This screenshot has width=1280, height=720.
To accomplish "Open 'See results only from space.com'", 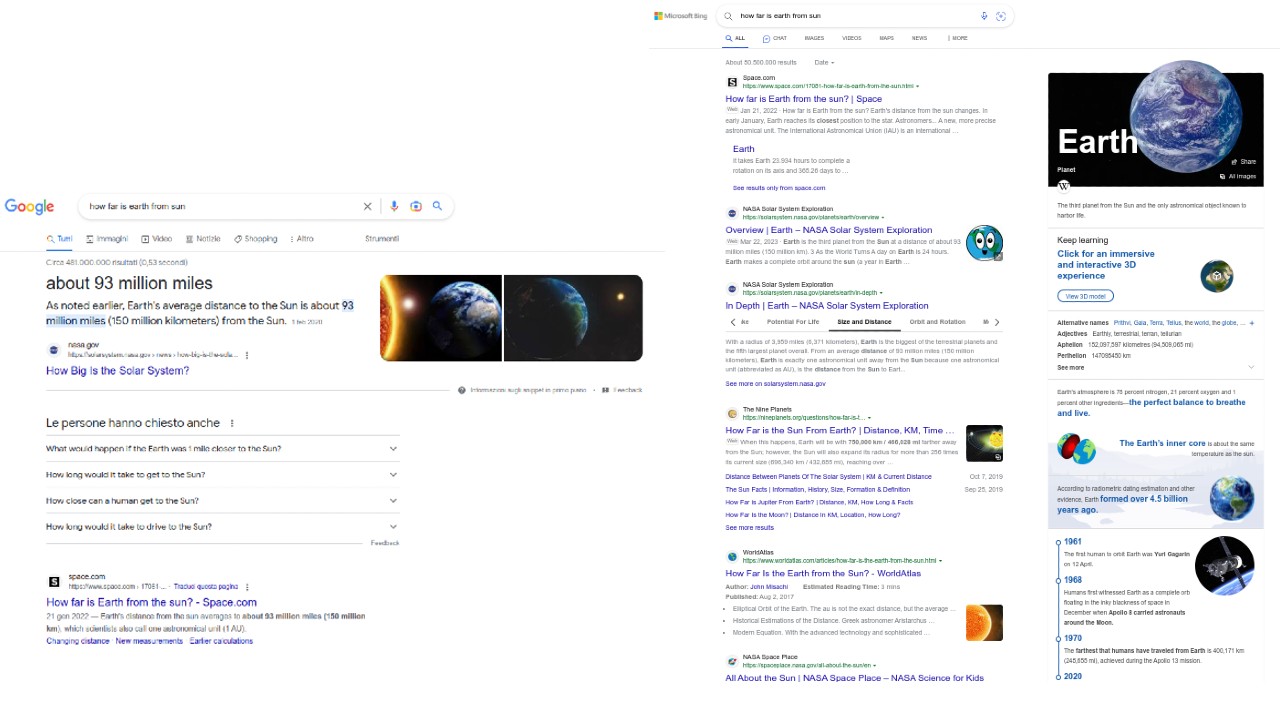I will (x=779, y=188).
